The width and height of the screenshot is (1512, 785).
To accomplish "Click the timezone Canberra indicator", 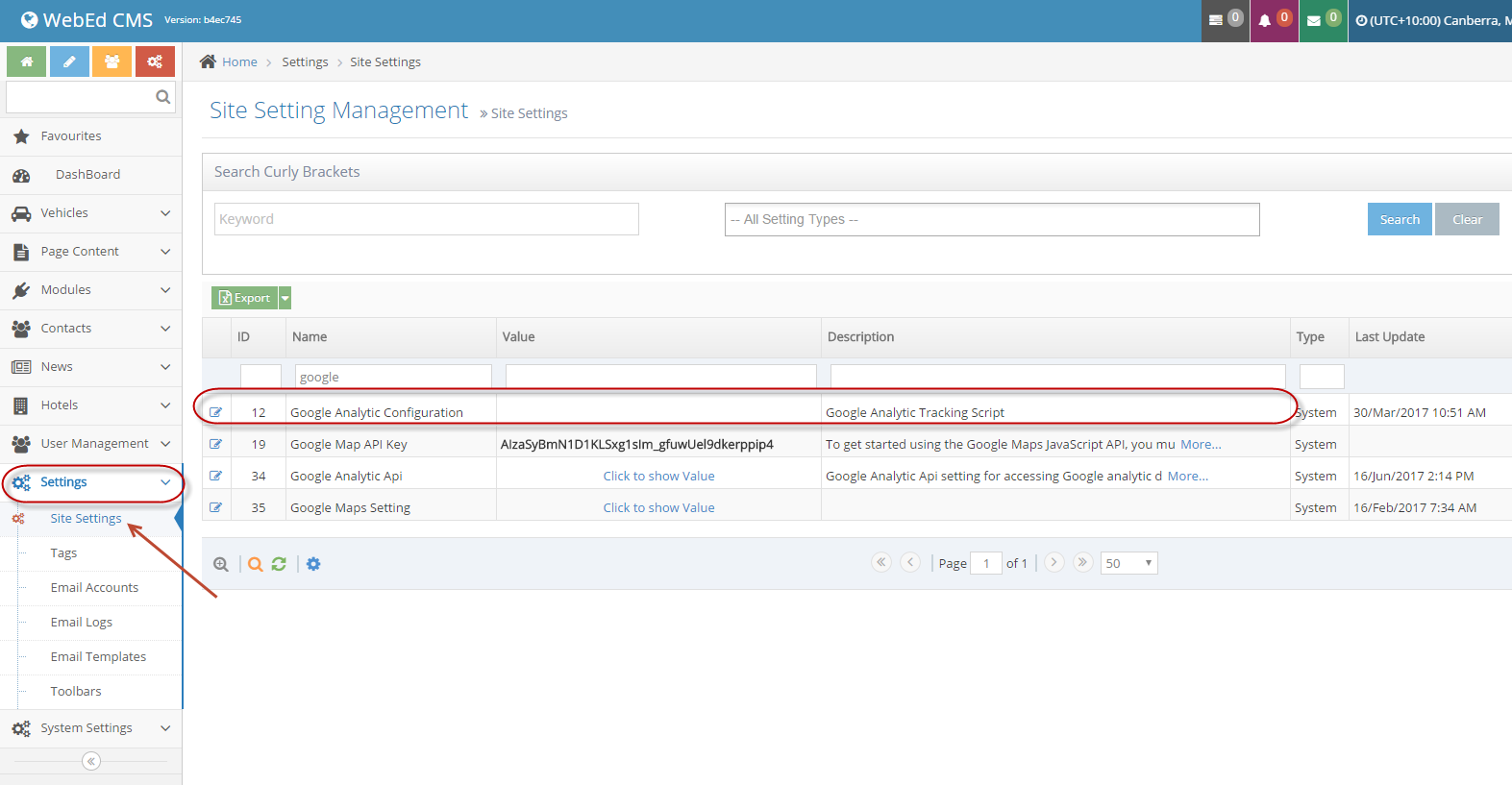I will point(1432,20).
